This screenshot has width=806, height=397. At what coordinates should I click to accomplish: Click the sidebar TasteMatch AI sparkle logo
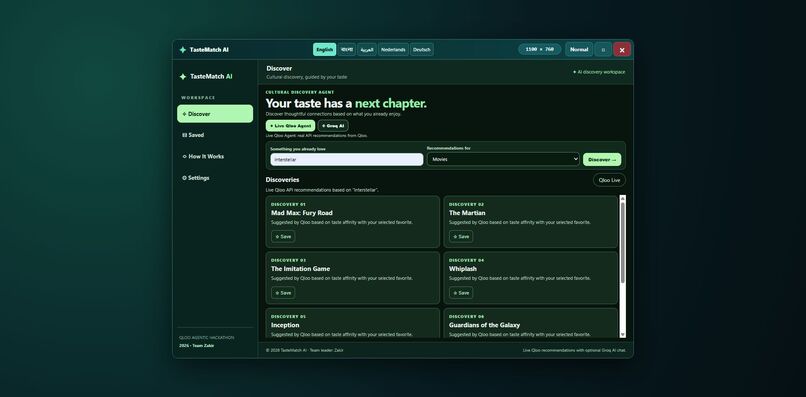click(x=182, y=77)
